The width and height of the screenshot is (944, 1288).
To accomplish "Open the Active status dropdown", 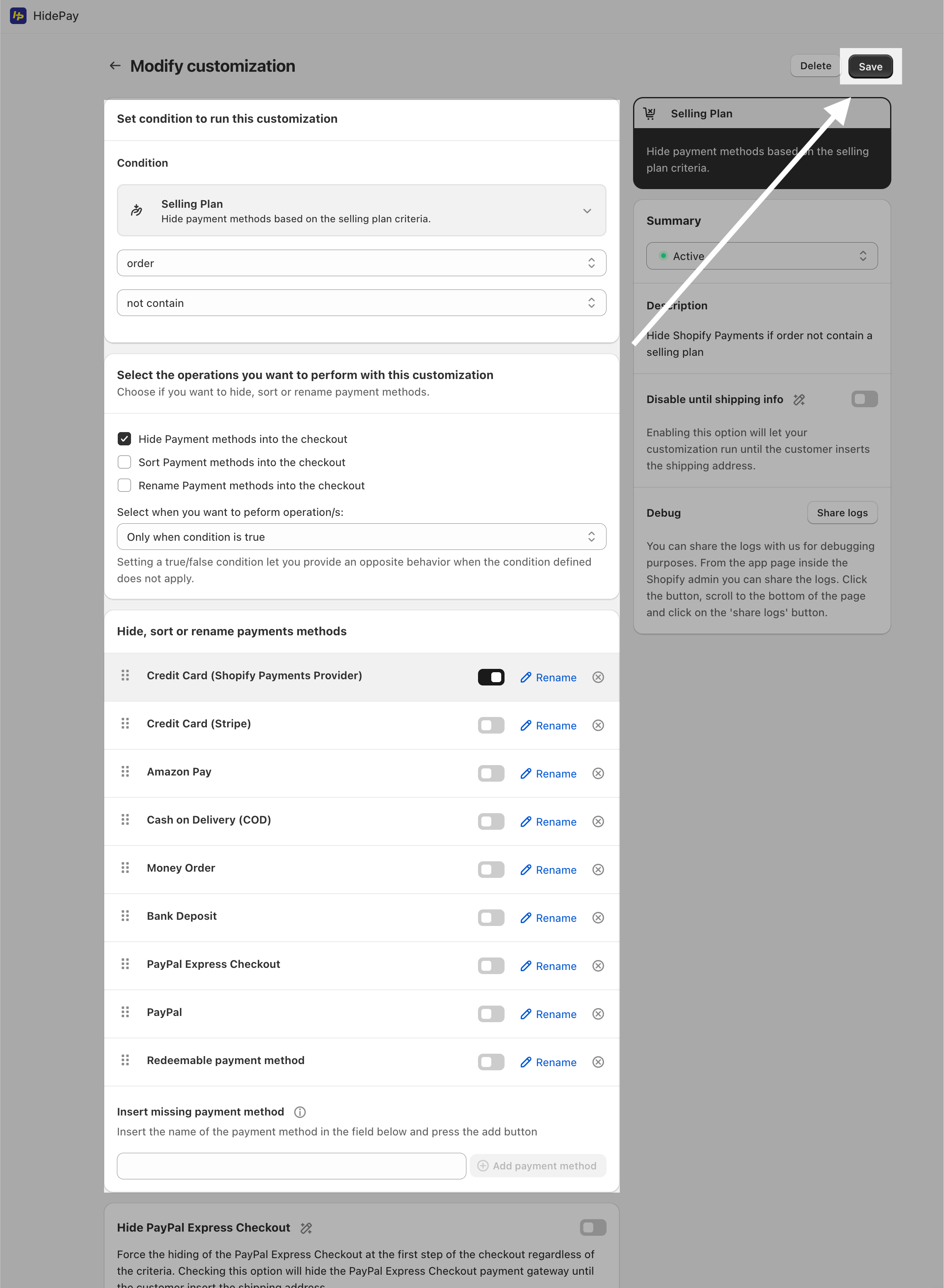I will [762, 256].
